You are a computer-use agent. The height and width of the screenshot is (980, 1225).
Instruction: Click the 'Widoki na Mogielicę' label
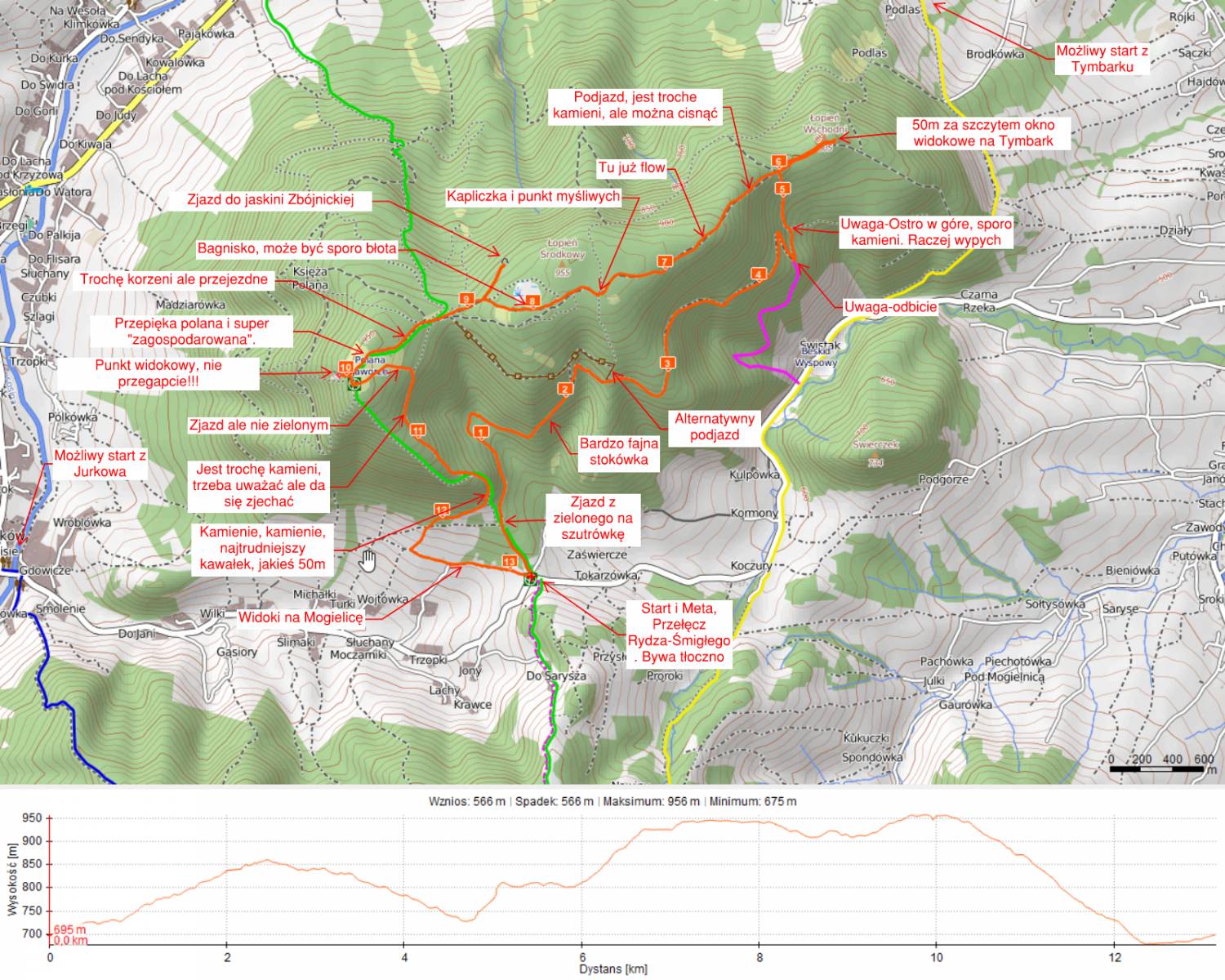click(x=300, y=617)
